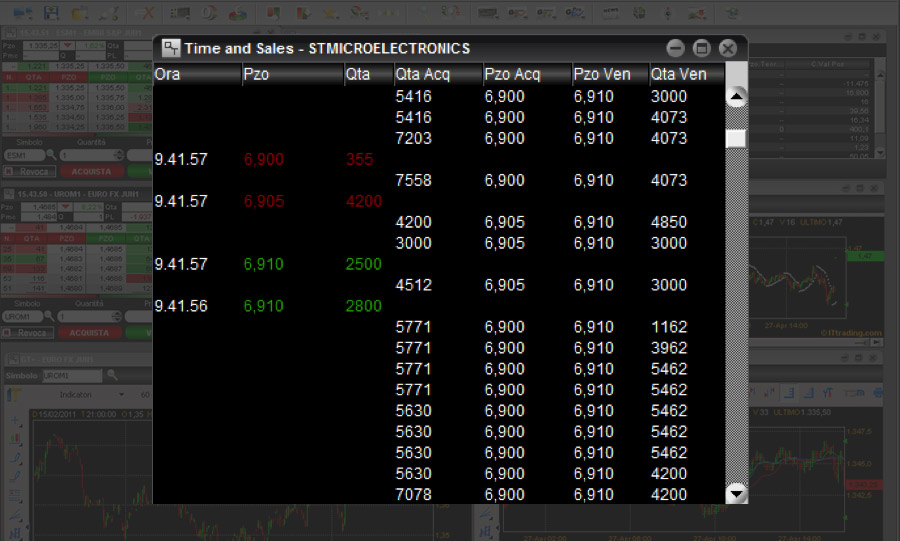900x541 pixels.
Task: Click the red down arrow in UROM1 price row
Action: click(x=65, y=207)
